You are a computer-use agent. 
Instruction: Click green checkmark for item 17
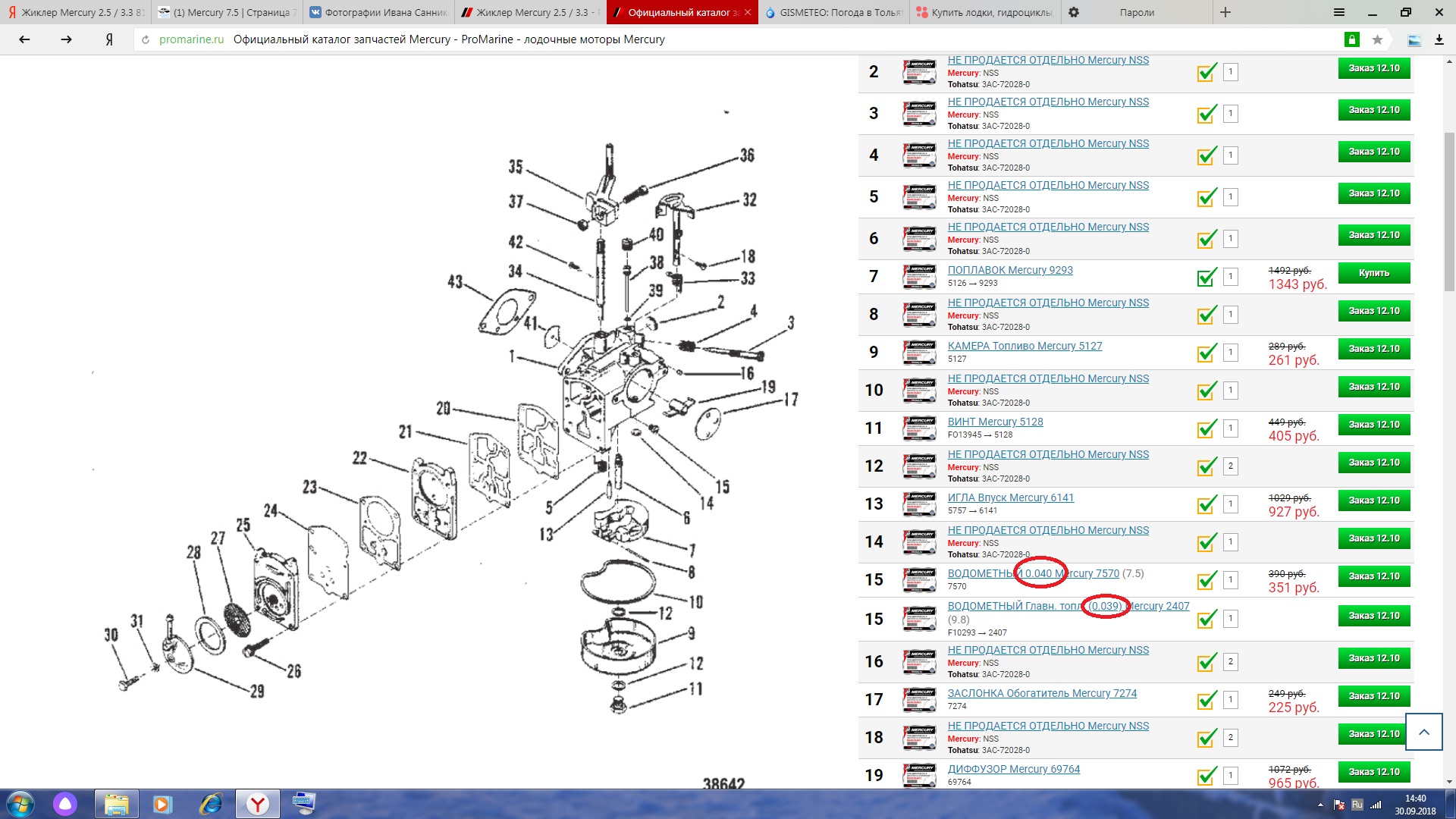[1207, 699]
